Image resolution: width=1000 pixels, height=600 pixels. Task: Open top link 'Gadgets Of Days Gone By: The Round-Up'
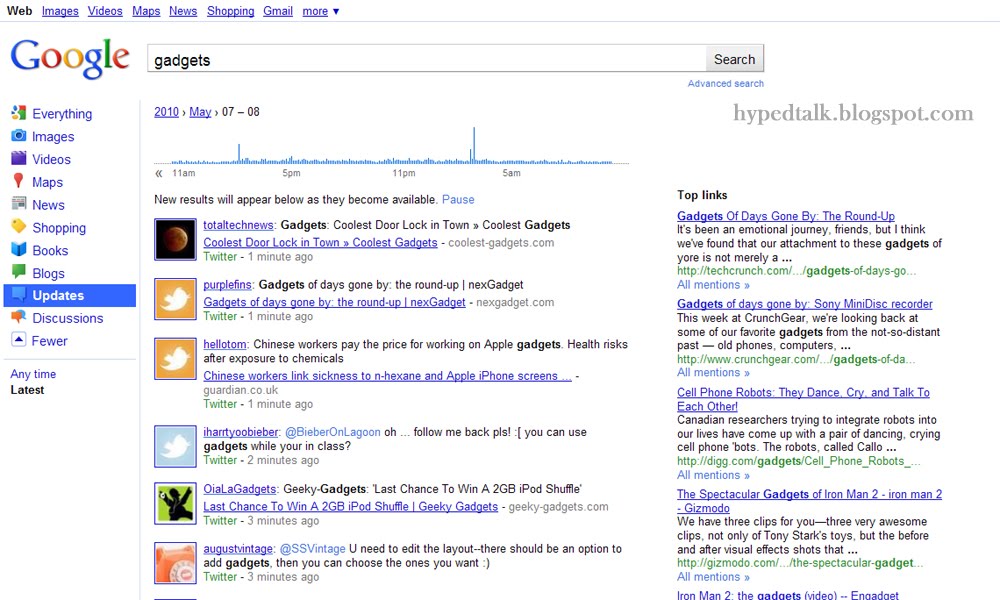click(x=786, y=216)
